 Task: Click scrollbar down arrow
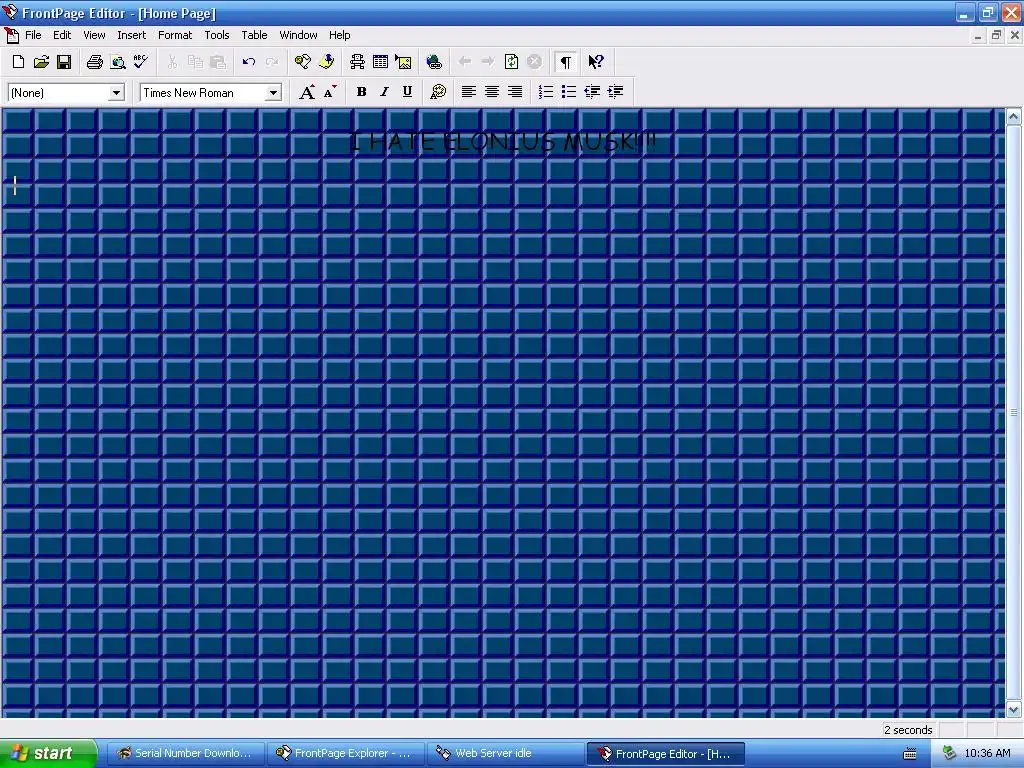[x=1014, y=709]
